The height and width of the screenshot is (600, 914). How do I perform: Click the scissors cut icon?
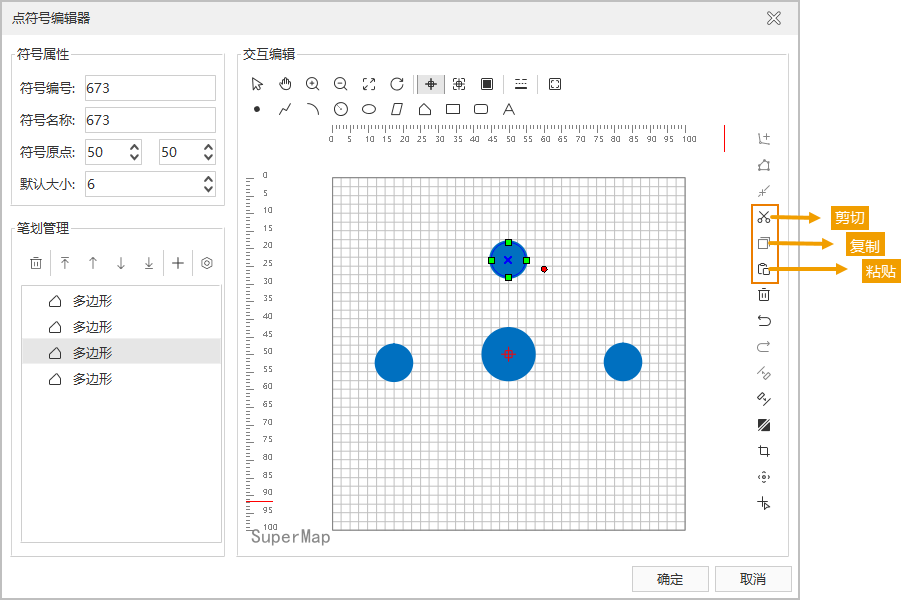[764, 217]
